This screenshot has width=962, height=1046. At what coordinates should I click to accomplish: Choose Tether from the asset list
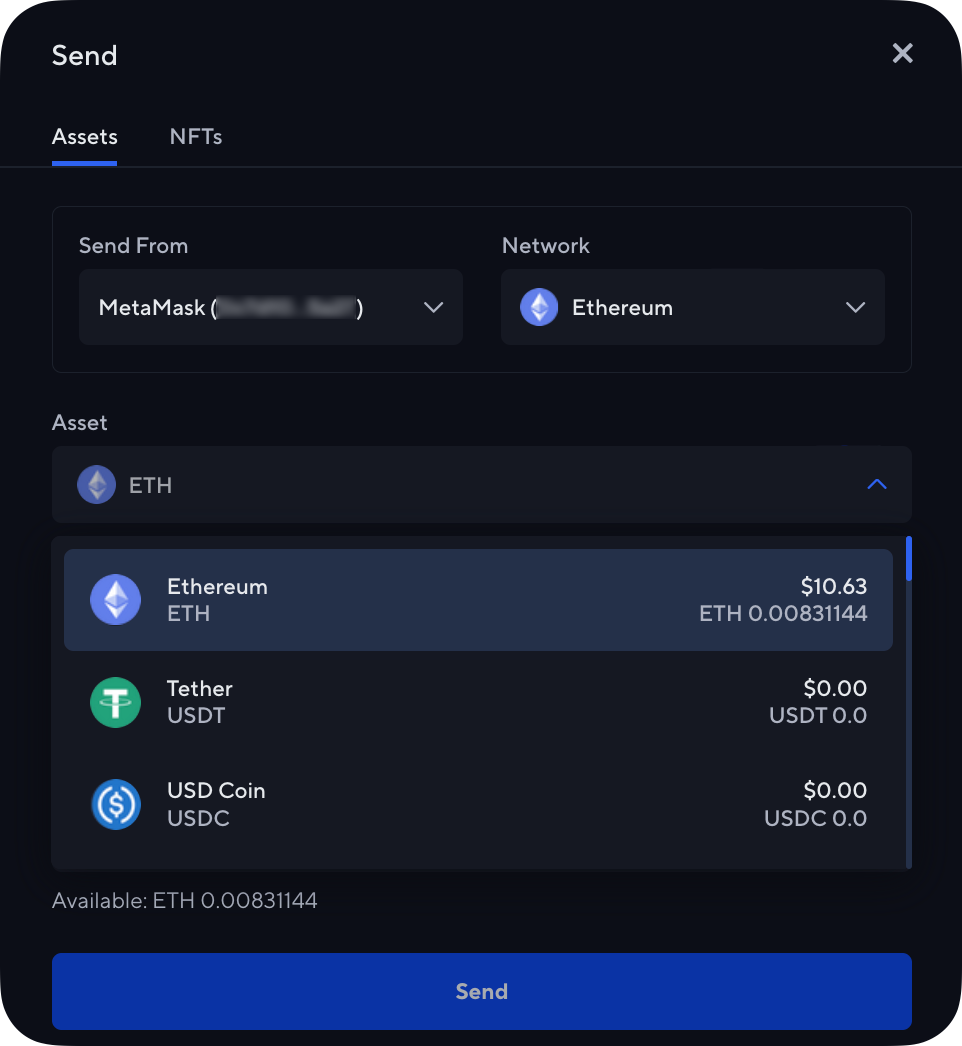pyautogui.click(x=478, y=702)
